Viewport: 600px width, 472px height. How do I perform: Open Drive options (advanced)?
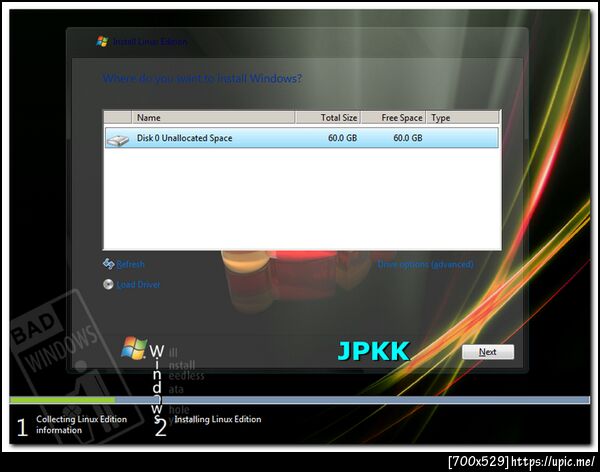pyautogui.click(x=426, y=264)
